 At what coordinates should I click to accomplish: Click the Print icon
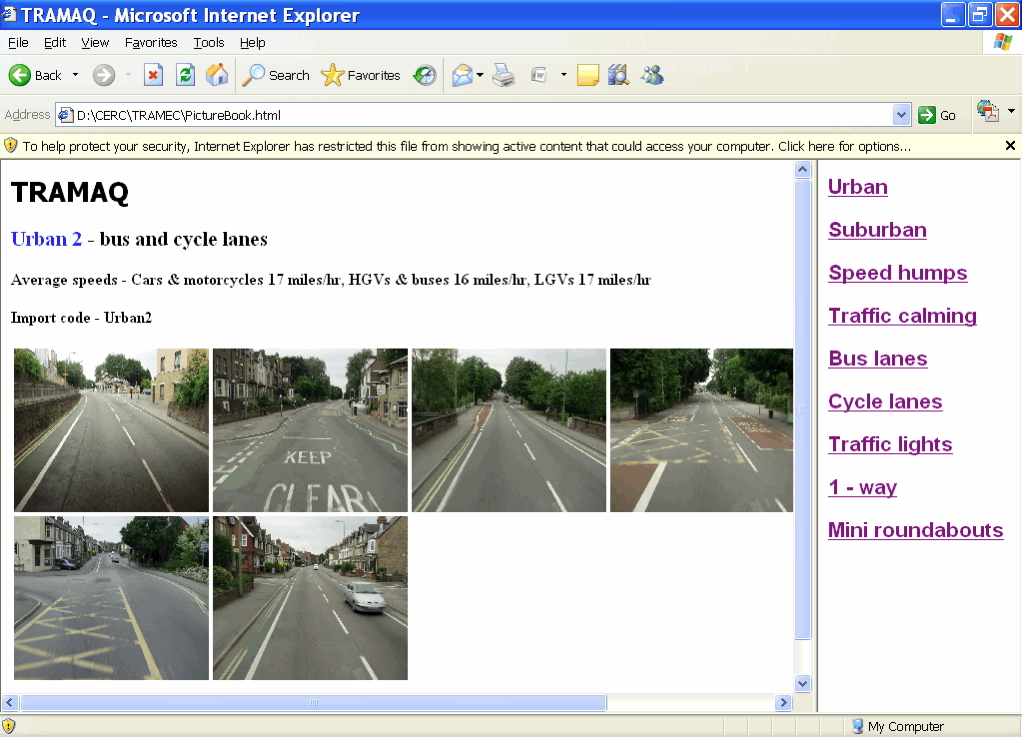pyautogui.click(x=503, y=75)
